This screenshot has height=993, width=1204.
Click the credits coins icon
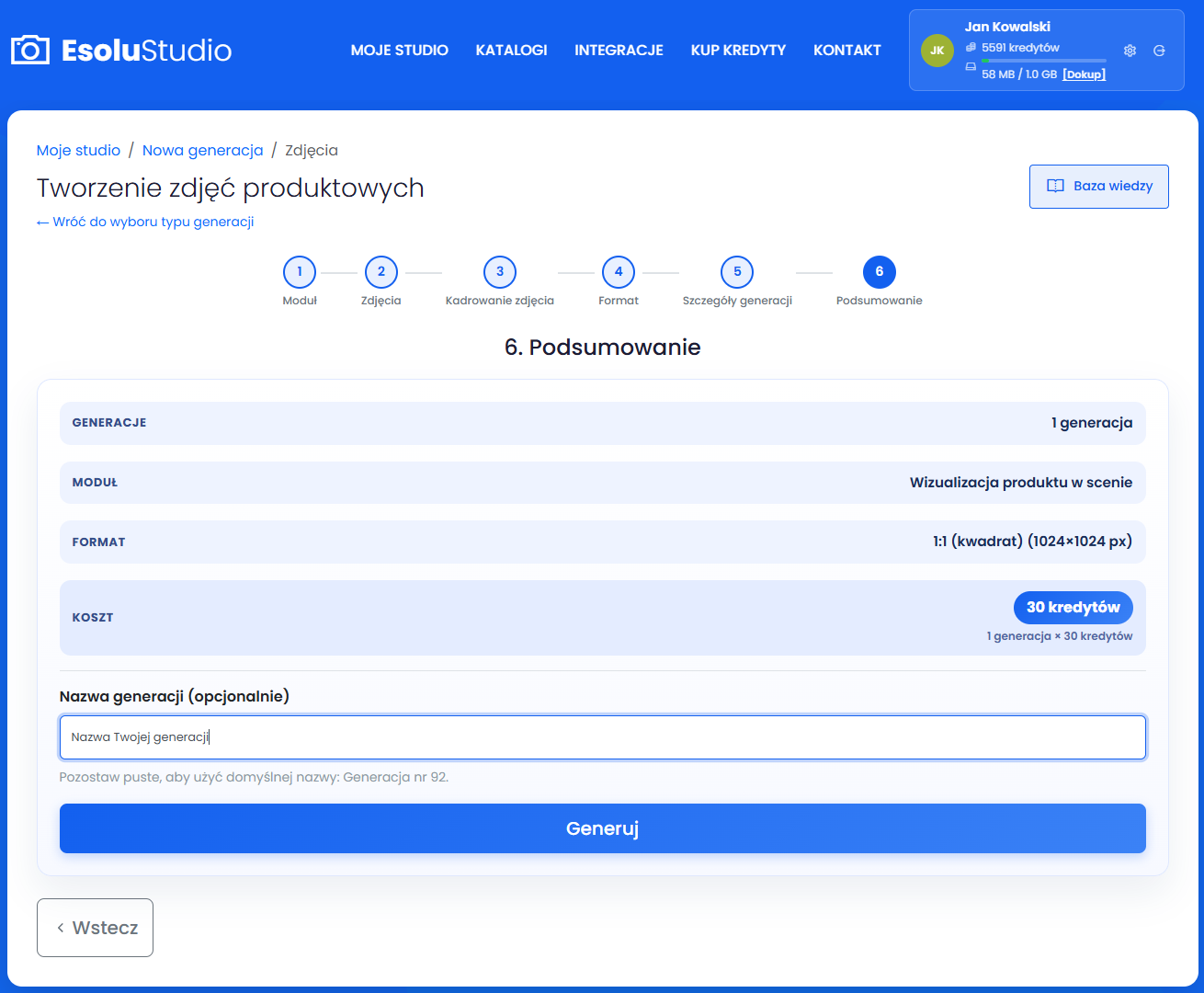tap(971, 47)
